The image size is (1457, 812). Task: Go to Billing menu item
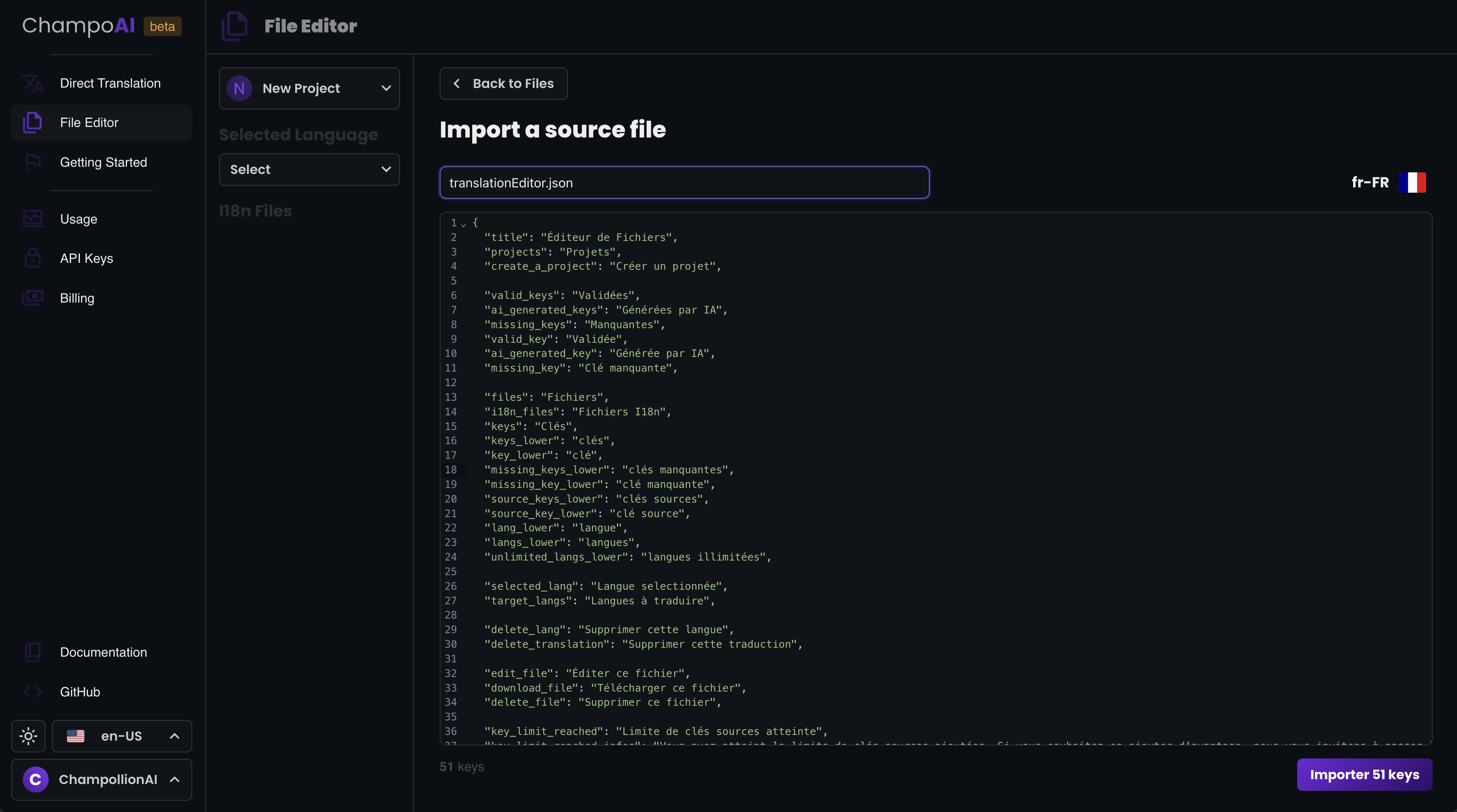(77, 298)
